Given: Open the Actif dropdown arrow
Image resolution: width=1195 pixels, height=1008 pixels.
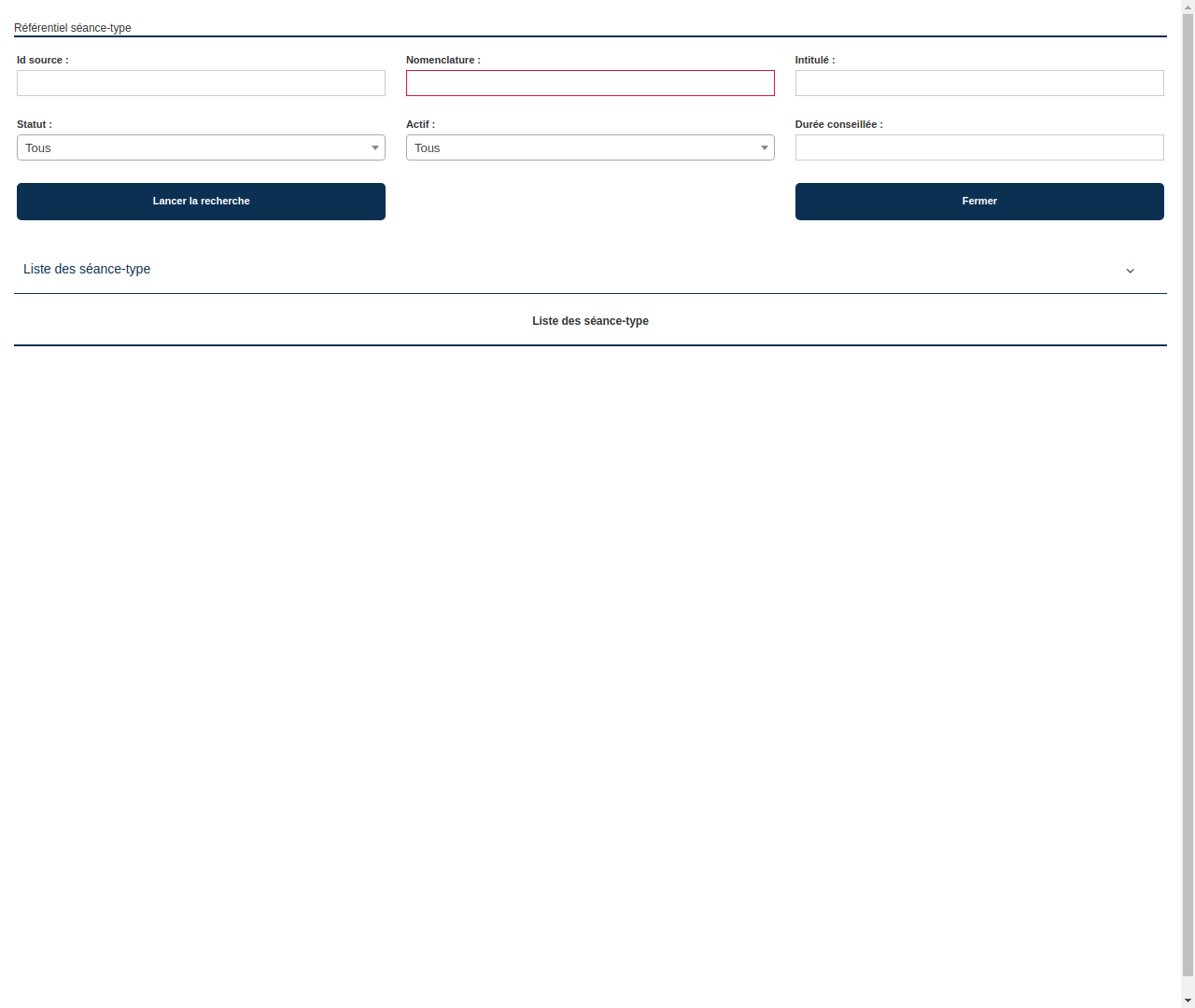Looking at the screenshot, I should coord(764,147).
